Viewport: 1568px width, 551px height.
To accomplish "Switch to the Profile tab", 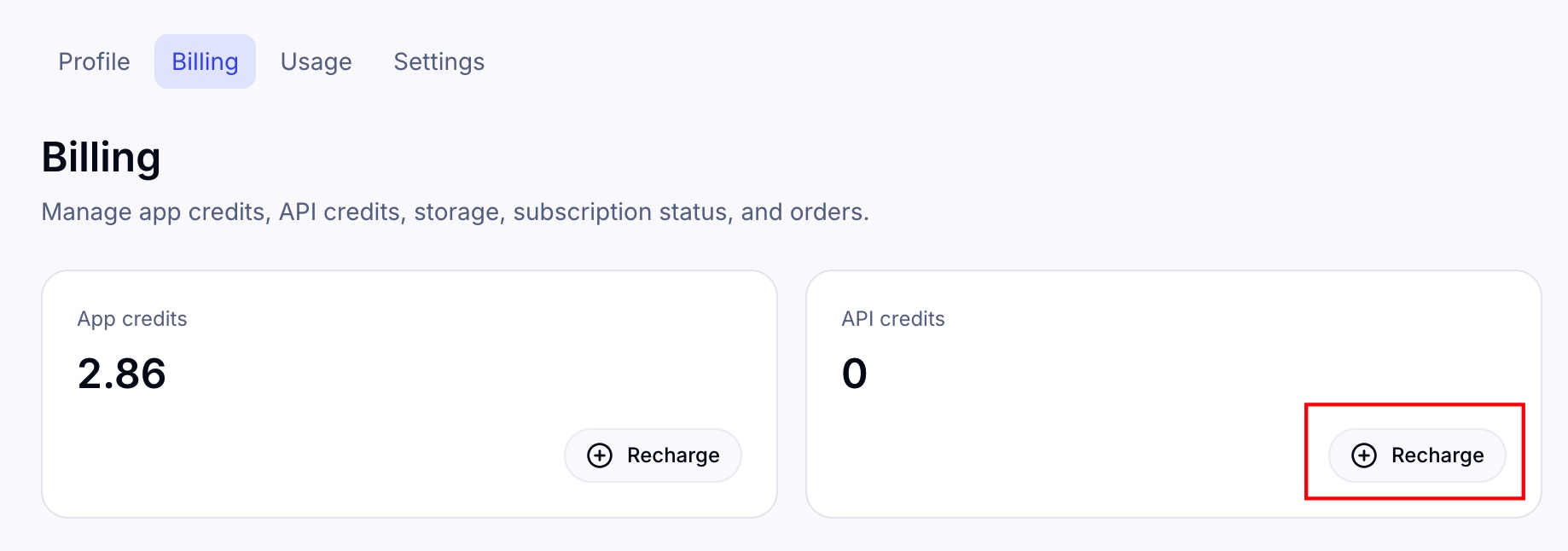I will coord(94,61).
